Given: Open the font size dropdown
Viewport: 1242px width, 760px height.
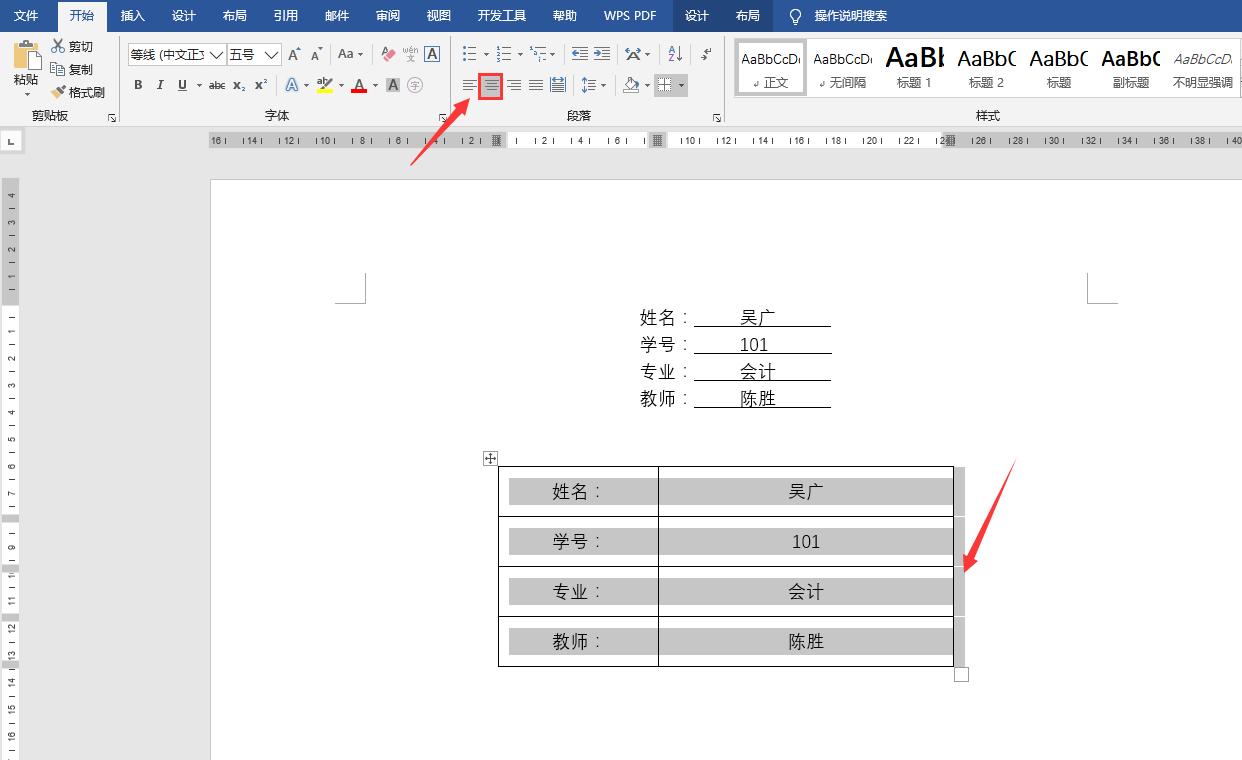Looking at the screenshot, I should (272, 54).
